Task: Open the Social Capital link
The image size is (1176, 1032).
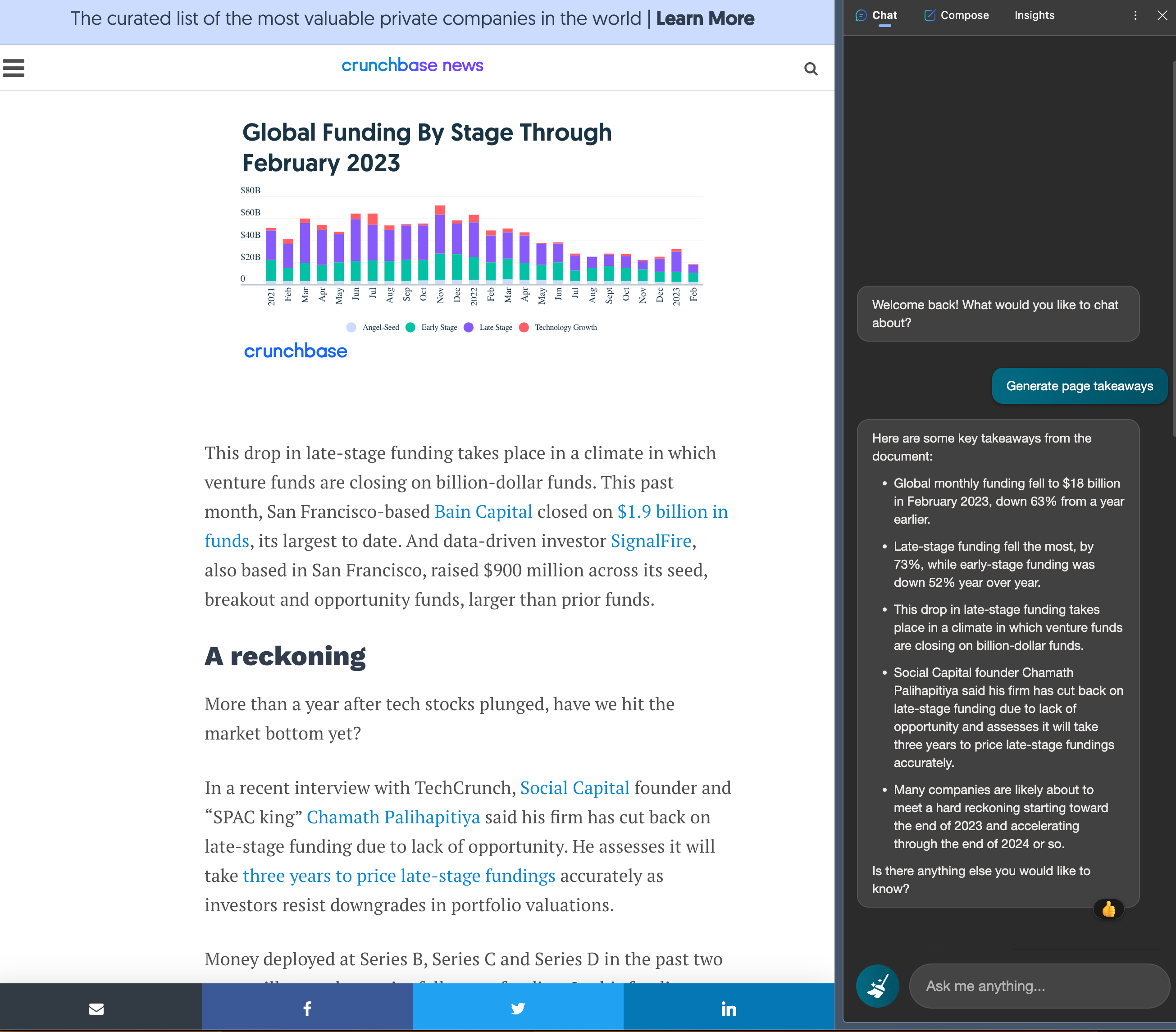Action: coord(575,788)
